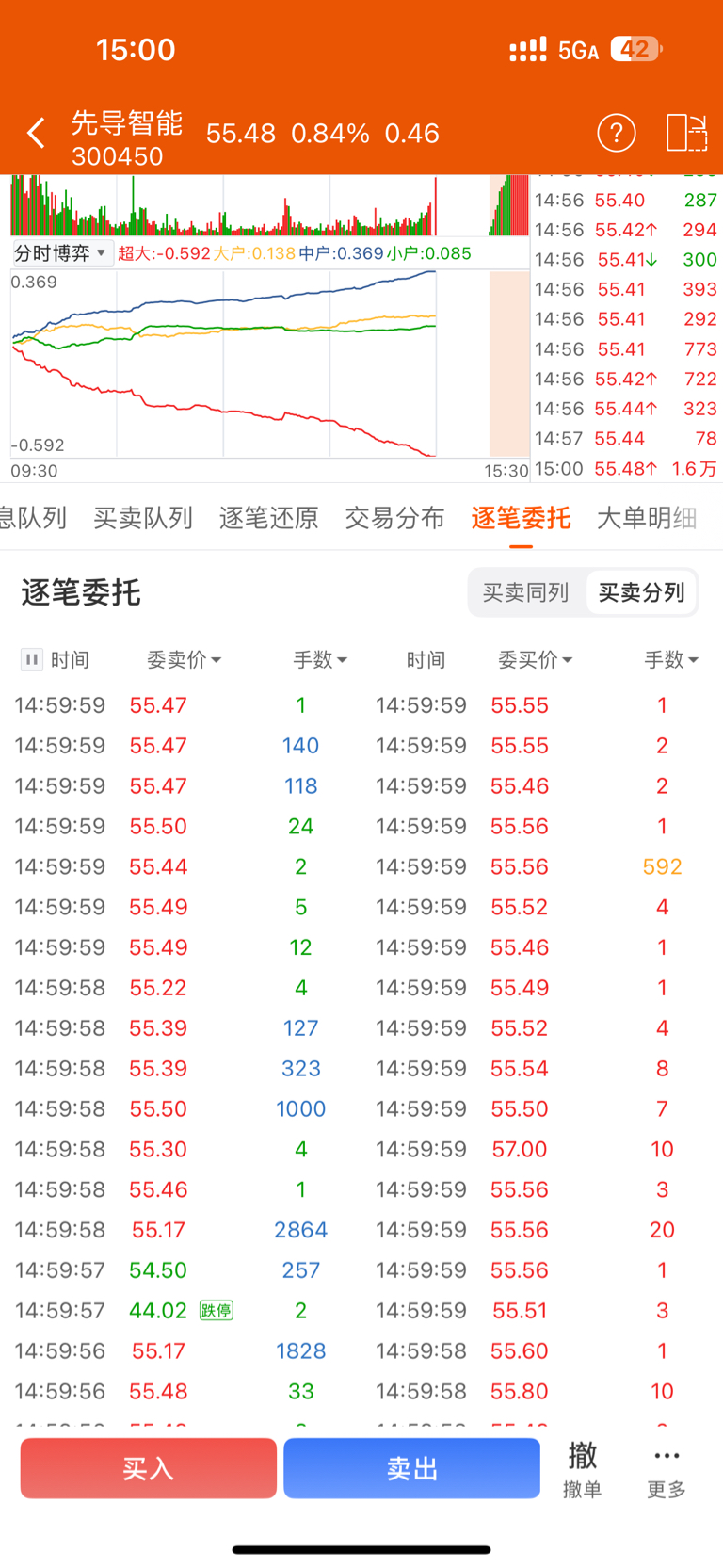Switch to 买卖队列 tab
The width and height of the screenshot is (723, 1568).
coord(143,518)
